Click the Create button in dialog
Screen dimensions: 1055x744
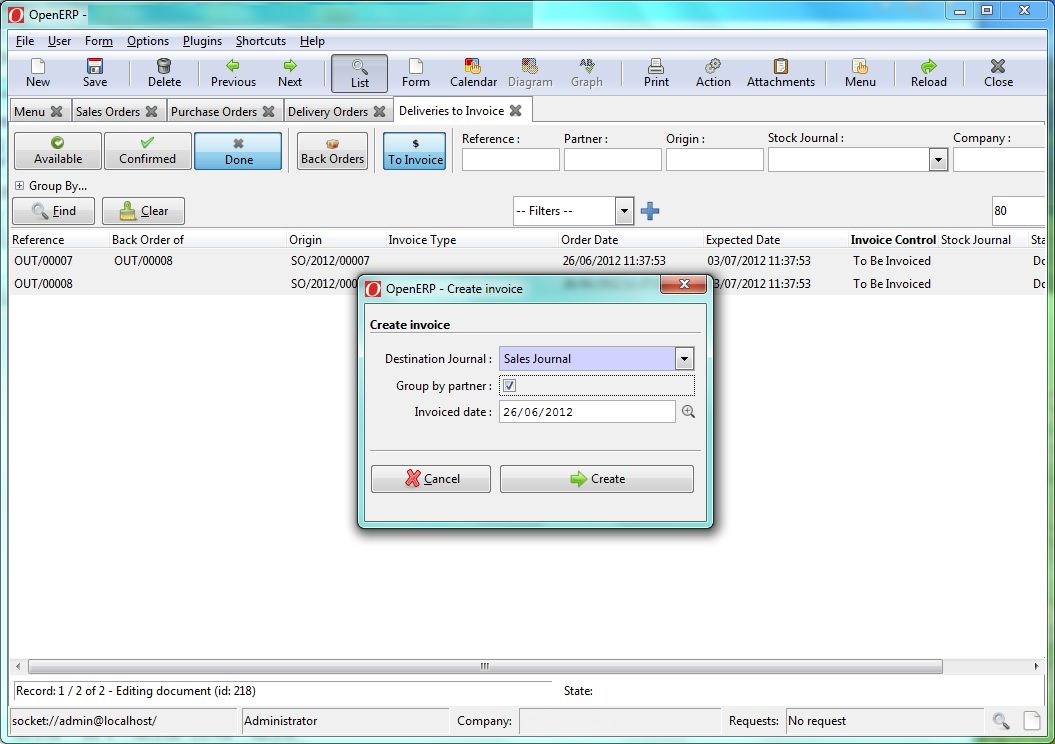click(x=596, y=479)
